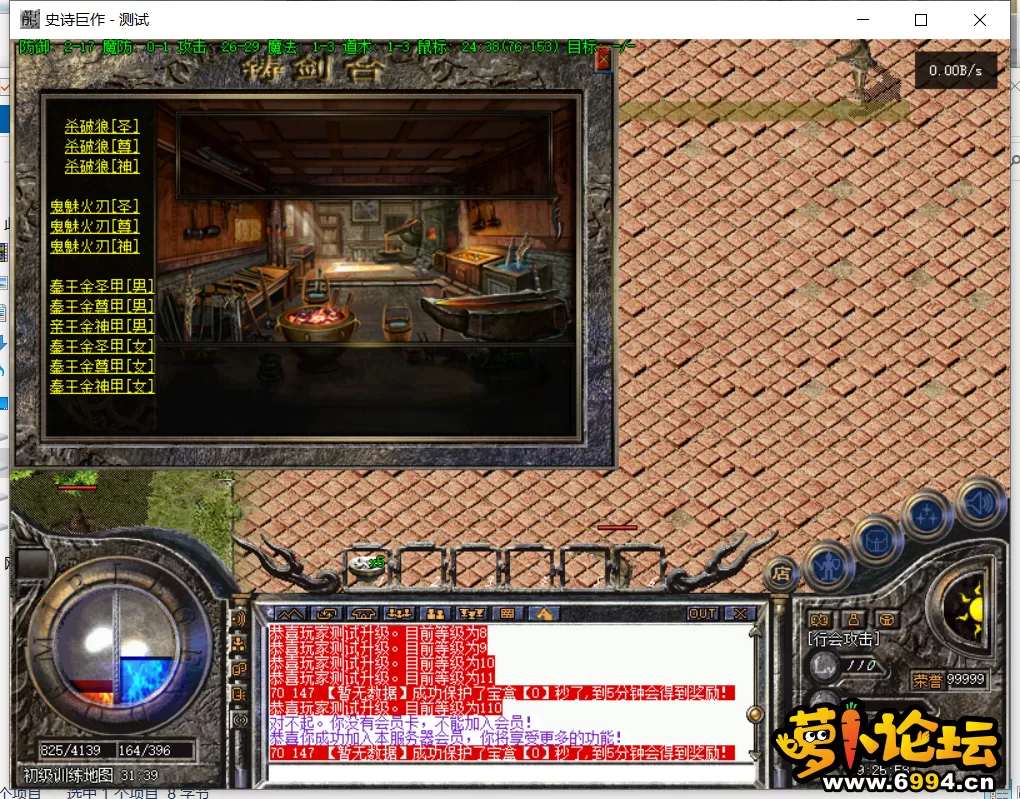Open the shop via the 店 round button
The width and height of the screenshot is (1020, 799).
click(x=781, y=573)
